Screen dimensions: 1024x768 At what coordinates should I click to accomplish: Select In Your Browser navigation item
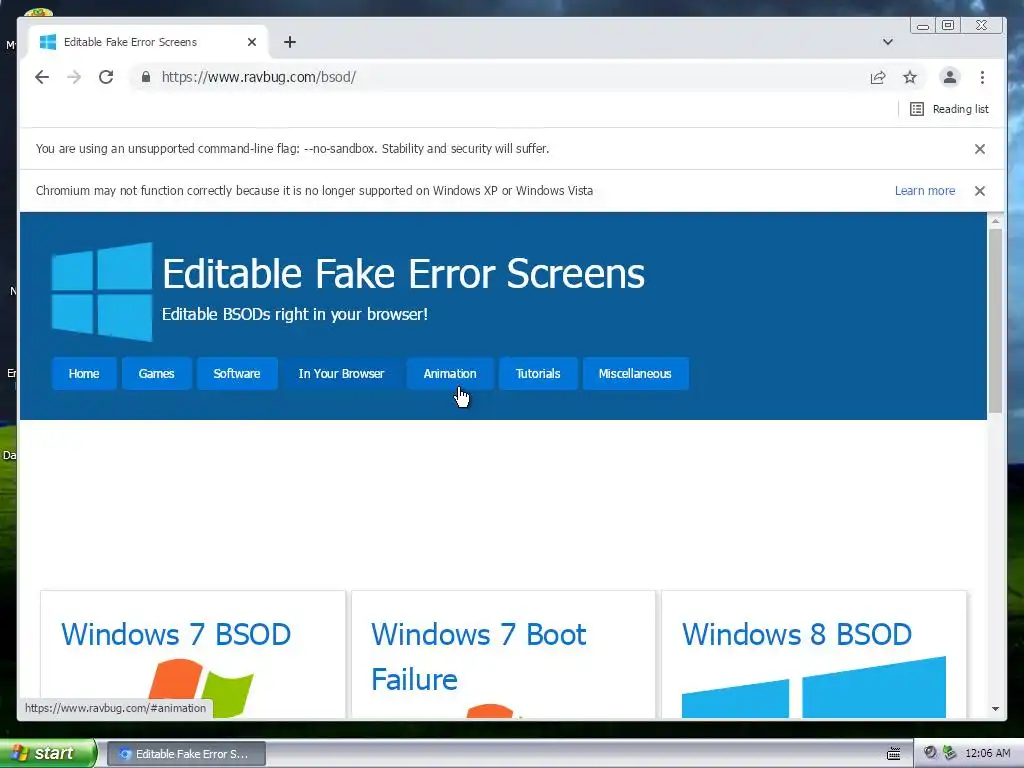click(x=342, y=374)
